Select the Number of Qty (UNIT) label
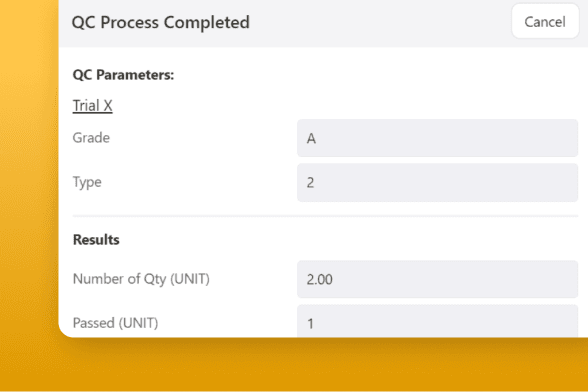 pos(141,279)
